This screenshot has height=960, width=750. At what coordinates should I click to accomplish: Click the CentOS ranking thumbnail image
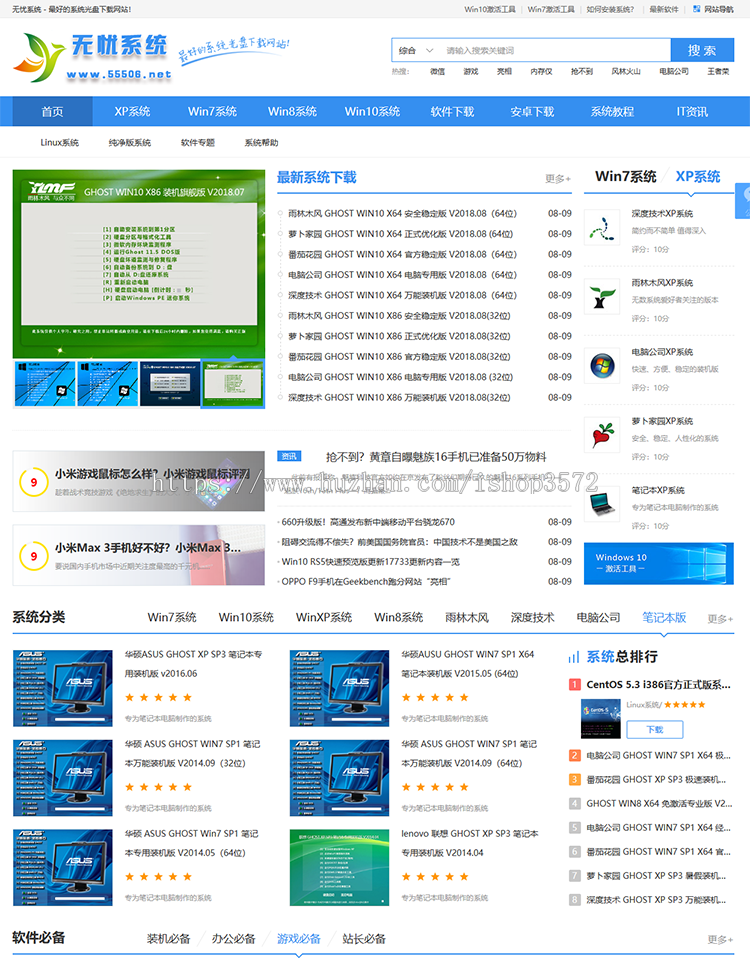(x=601, y=718)
